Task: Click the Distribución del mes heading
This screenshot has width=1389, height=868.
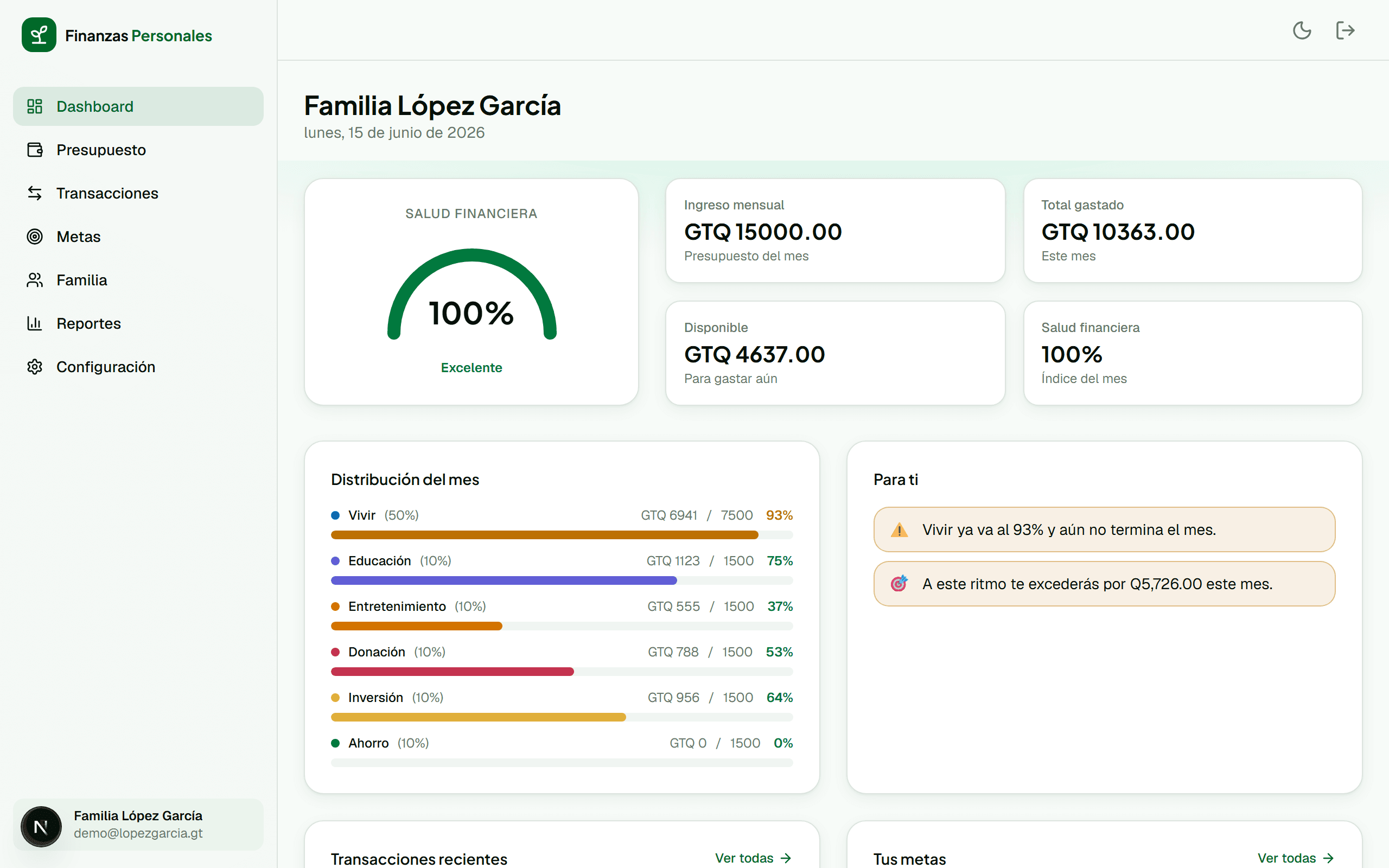Action: click(x=405, y=480)
